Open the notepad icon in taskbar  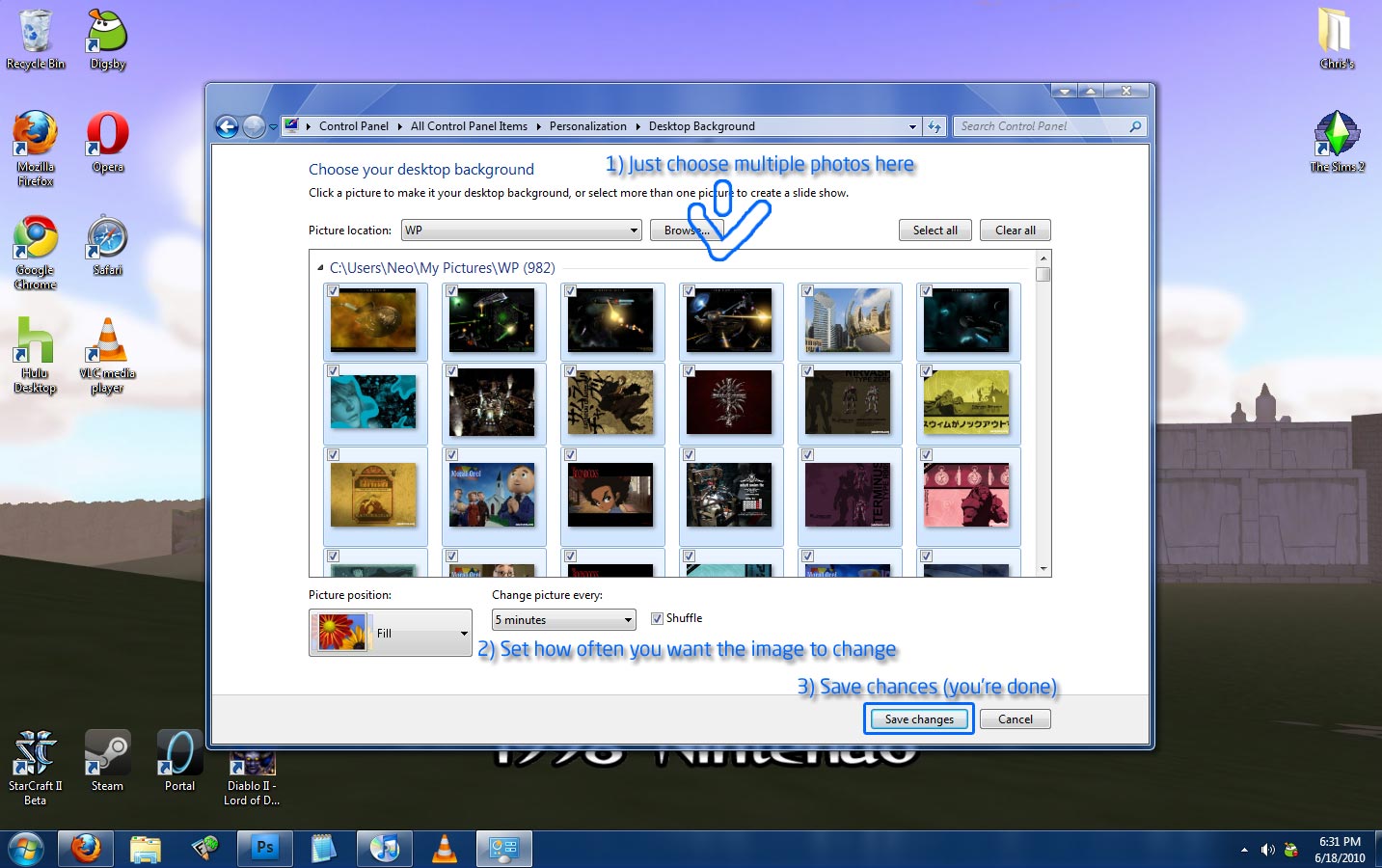click(x=324, y=849)
